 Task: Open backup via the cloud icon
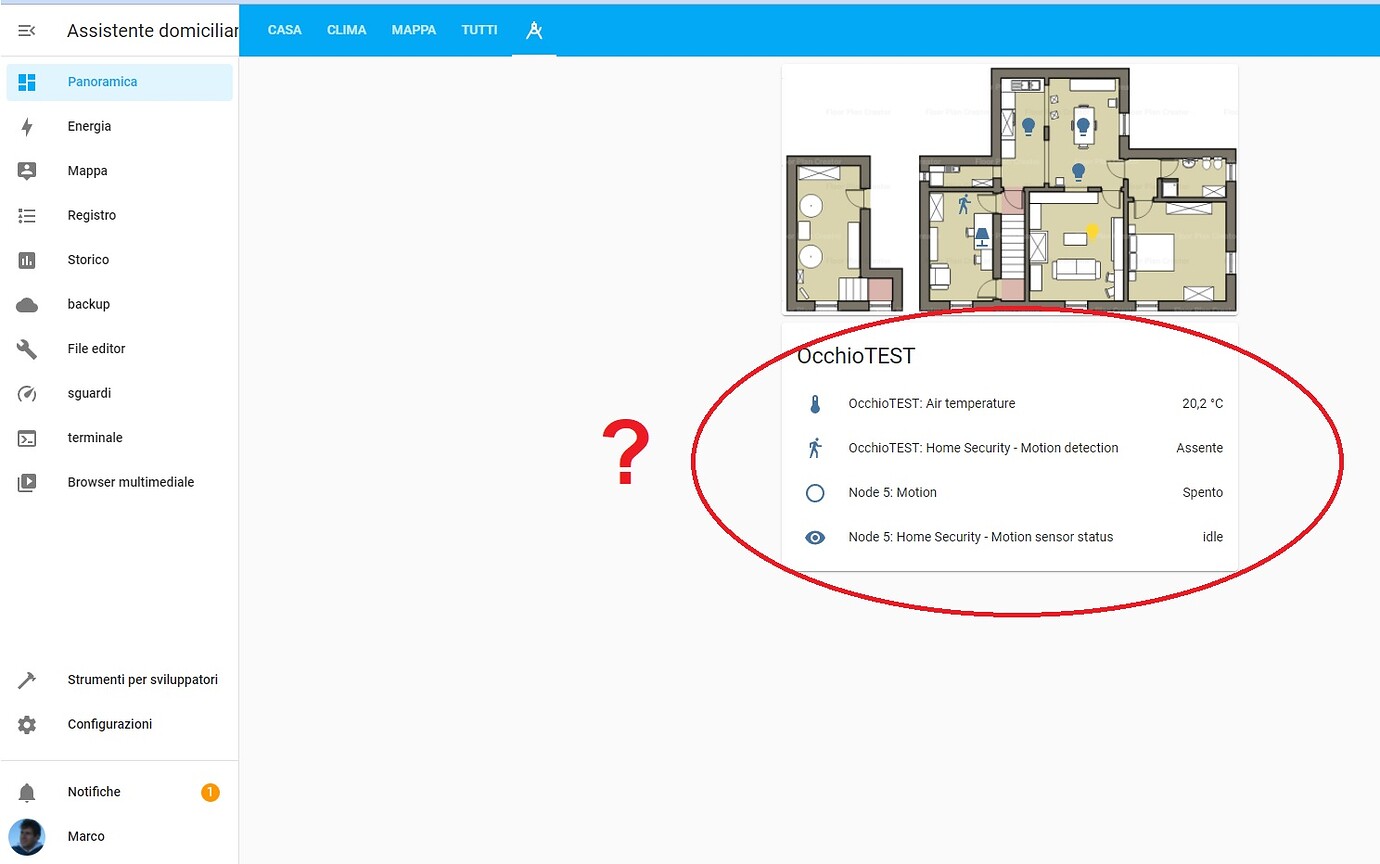click(27, 304)
